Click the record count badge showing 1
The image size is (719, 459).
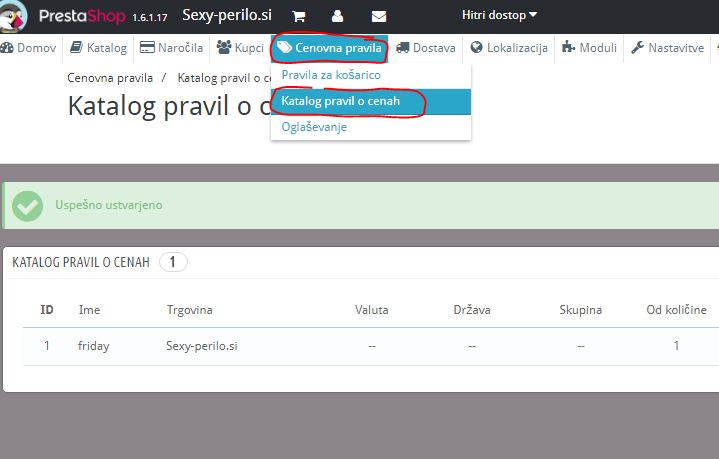(x=173, y=262)
